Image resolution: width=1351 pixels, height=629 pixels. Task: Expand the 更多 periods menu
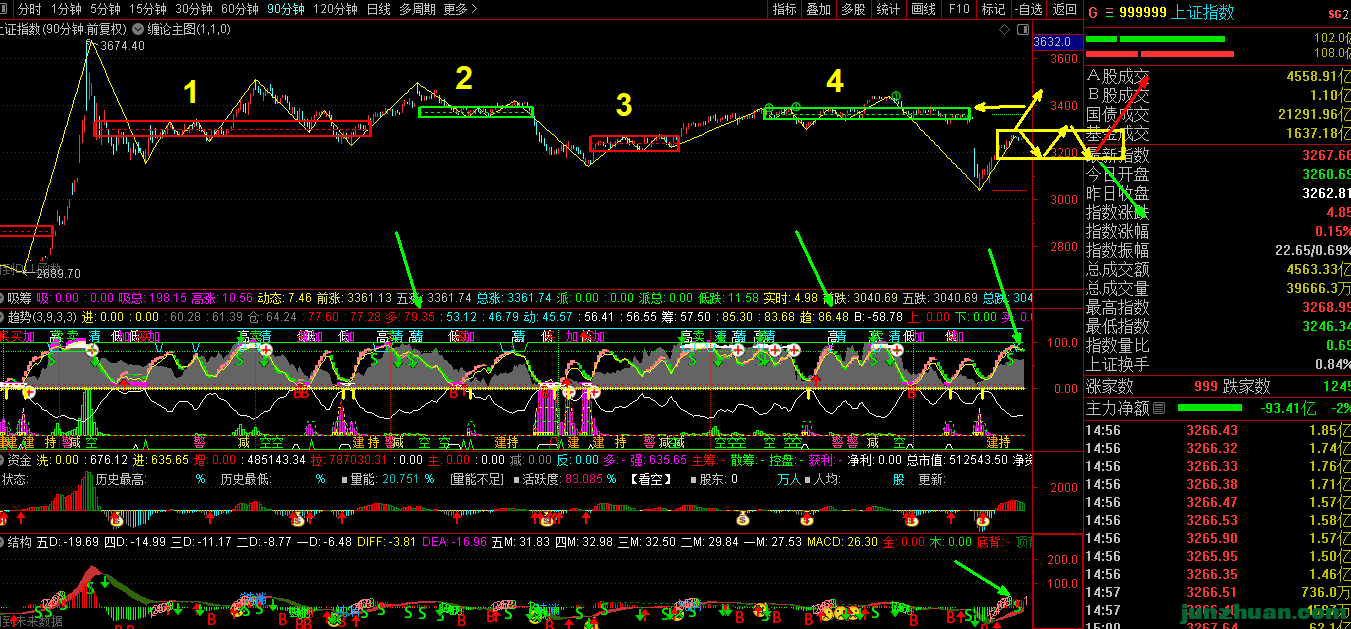pyautogui.click(x=460, y=9)
